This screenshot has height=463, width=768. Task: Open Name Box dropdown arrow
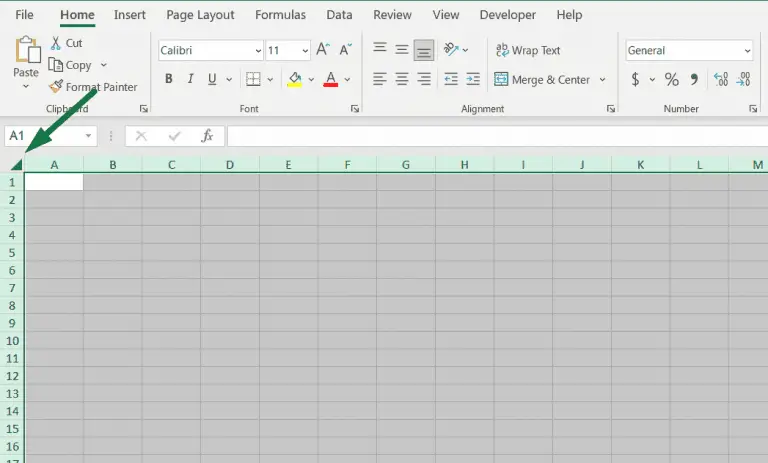[88, 136]
